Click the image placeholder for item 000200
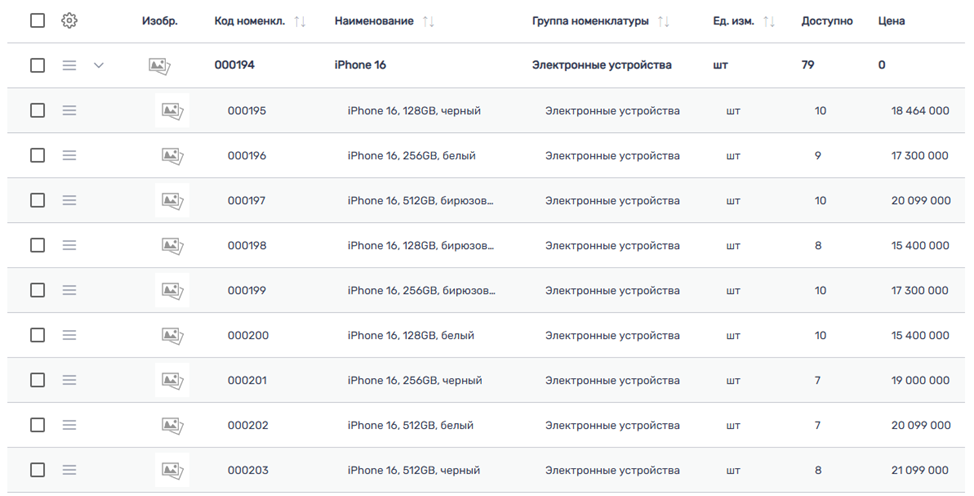 coord(172,336)
